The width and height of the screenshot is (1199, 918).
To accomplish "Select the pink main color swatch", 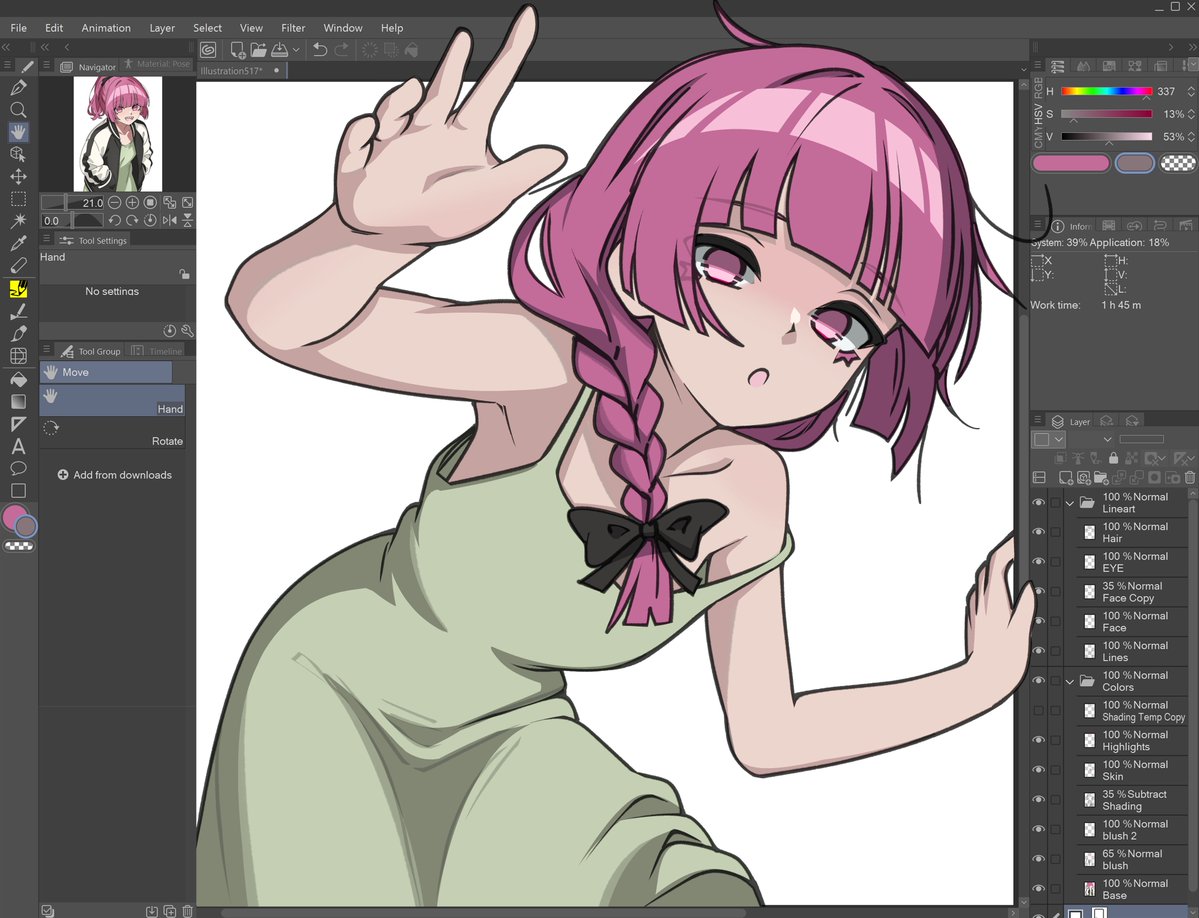I will [1071, 163].
